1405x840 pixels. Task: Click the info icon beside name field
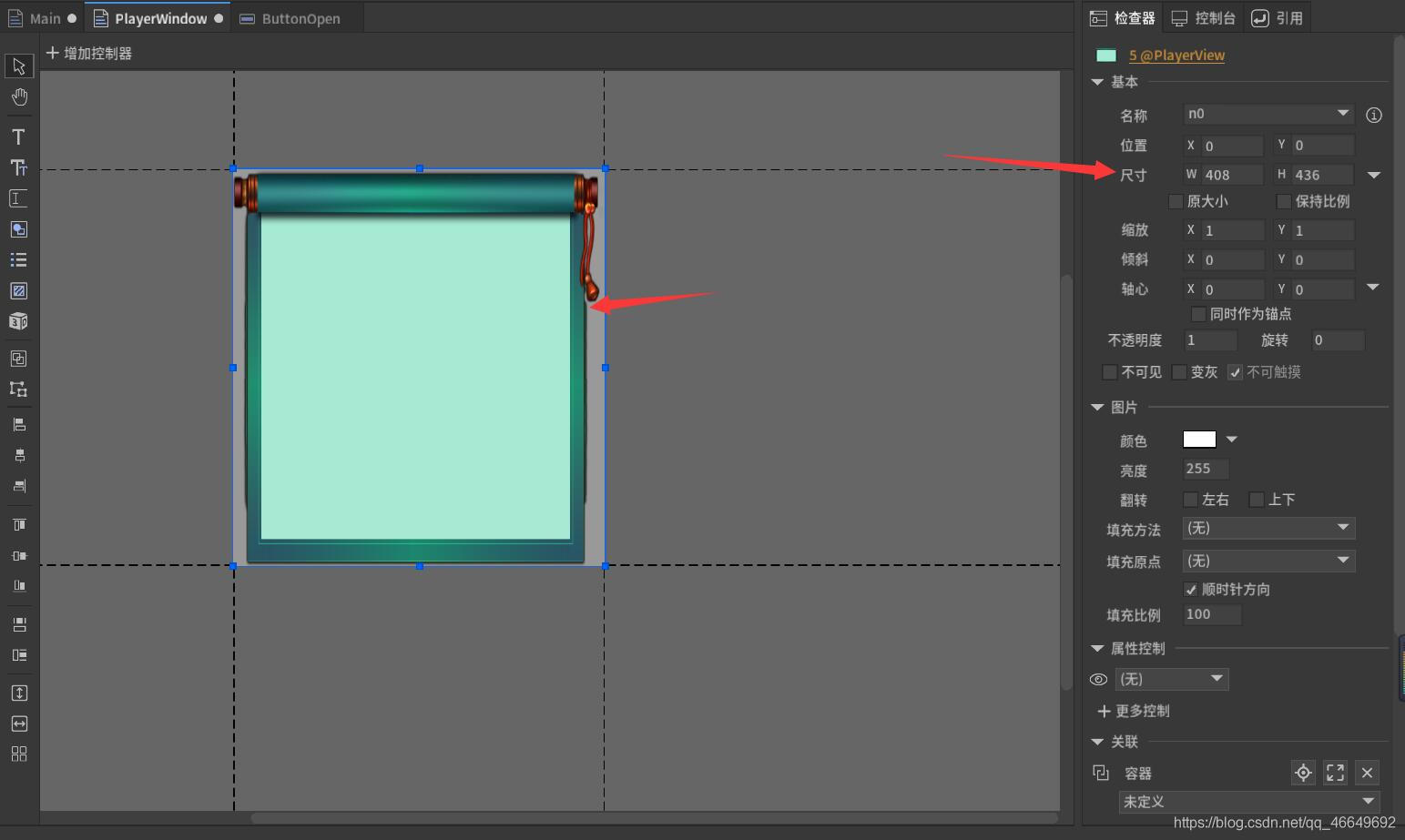pos(1374,115)
